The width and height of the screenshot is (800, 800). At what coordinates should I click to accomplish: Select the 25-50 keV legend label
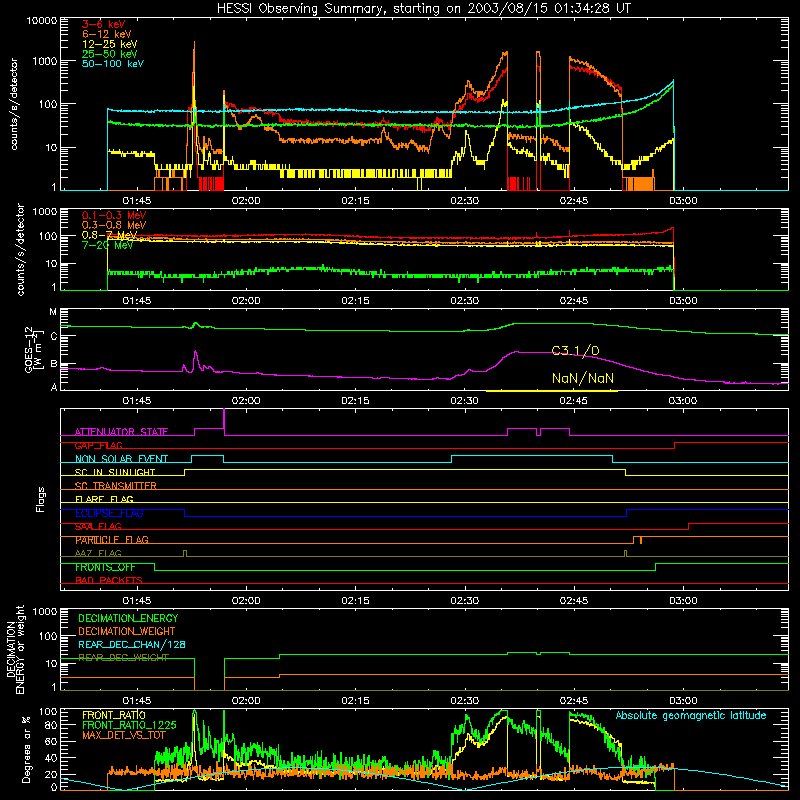110,54
